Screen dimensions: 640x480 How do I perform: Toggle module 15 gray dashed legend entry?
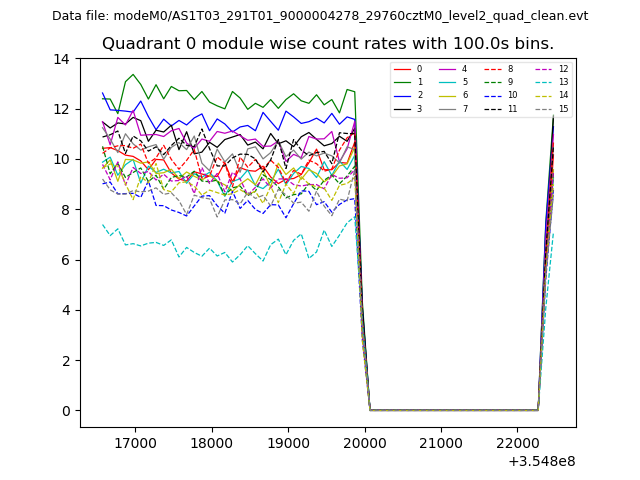click(550, 108)
